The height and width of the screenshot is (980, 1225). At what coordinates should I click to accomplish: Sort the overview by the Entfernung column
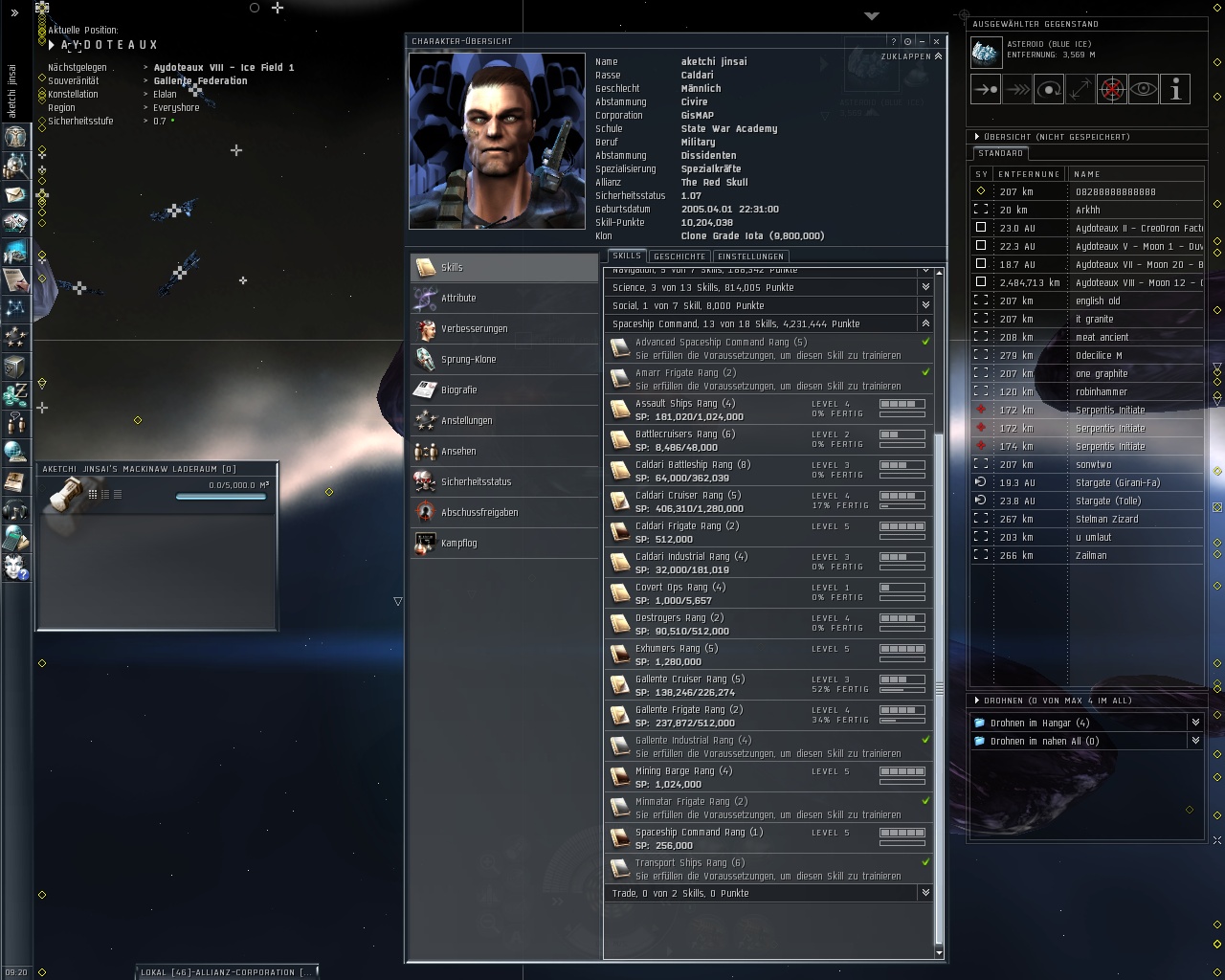(x=1030, y=174)
